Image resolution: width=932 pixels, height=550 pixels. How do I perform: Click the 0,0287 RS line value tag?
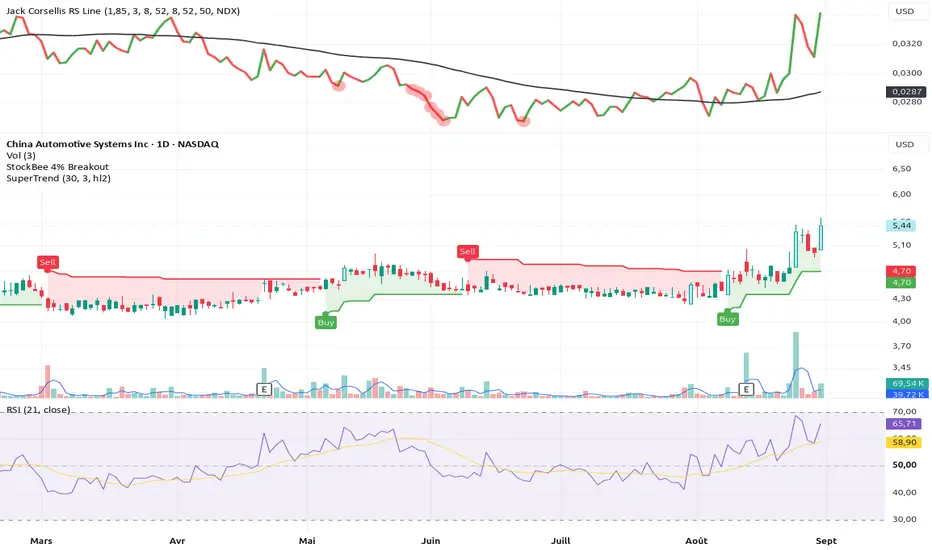coord(906,92)
